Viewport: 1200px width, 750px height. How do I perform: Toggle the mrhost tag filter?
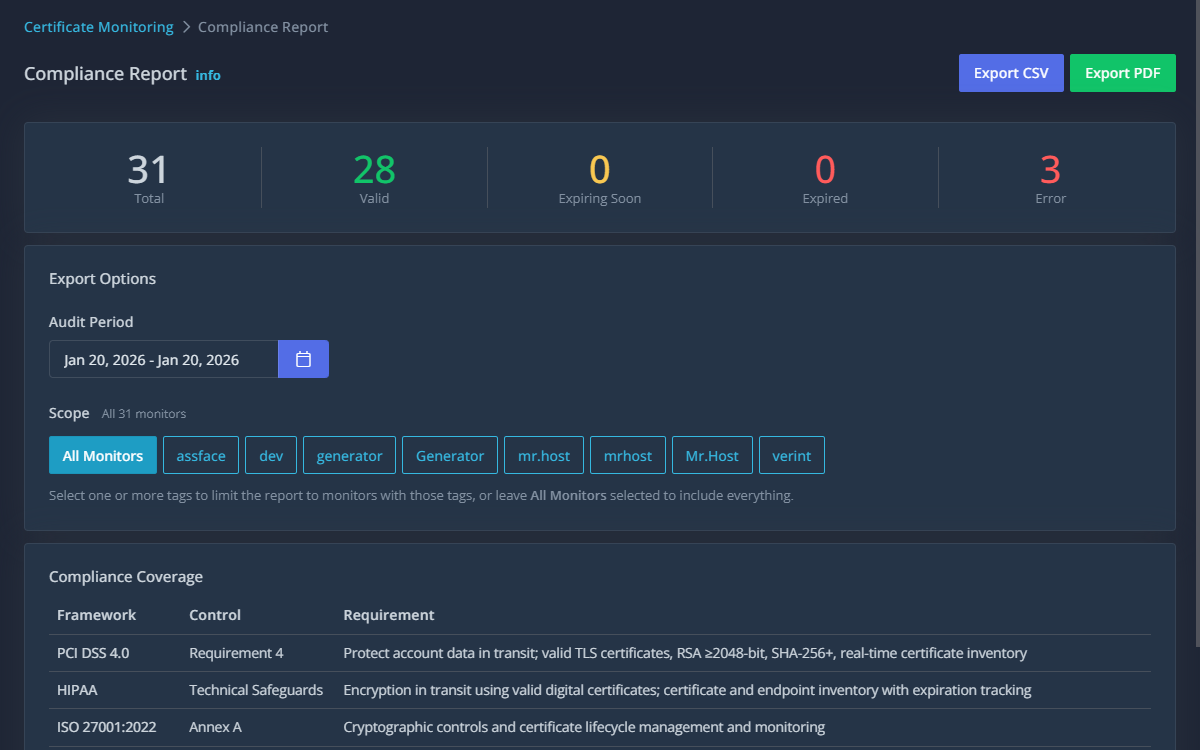(x=627, y=455)
